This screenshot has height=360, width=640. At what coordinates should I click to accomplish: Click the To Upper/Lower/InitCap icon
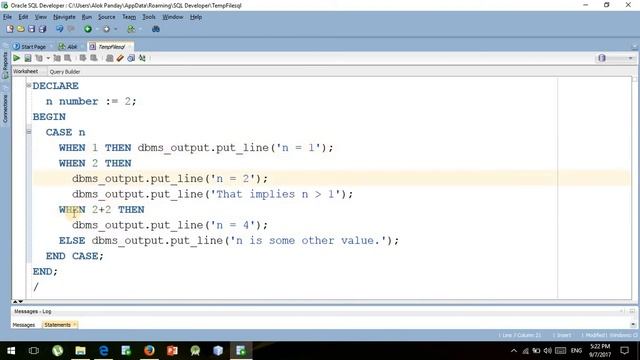click(142, 58)
